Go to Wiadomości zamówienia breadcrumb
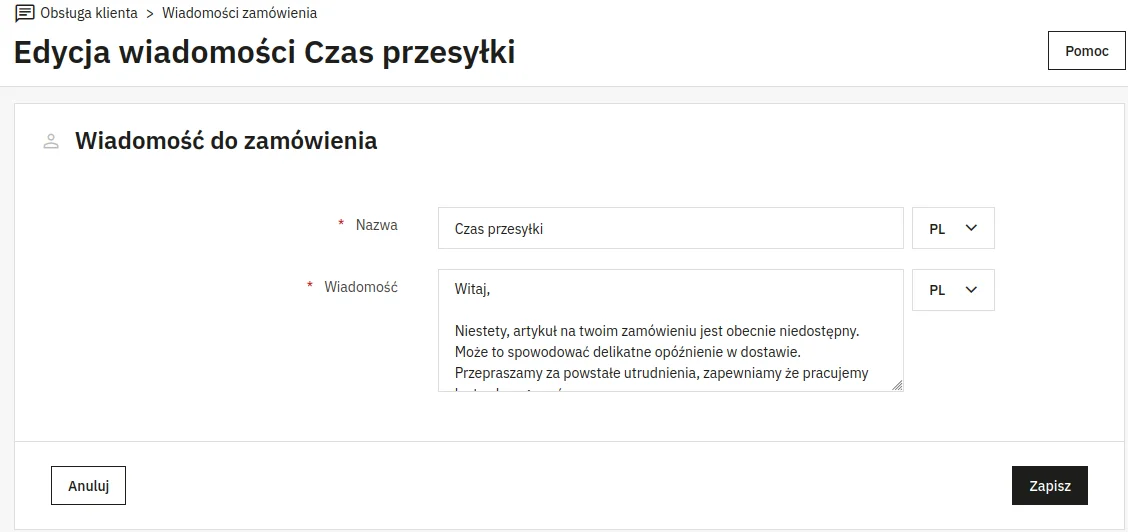Viewport: 1128px width, 532px height. coord(240,13)
